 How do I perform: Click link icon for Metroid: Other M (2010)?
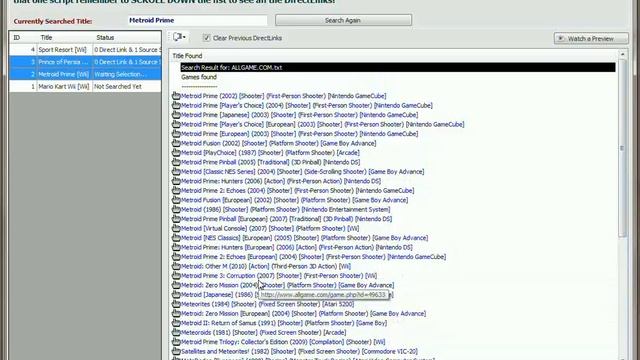pyautogui.click(x=176, y=266)
